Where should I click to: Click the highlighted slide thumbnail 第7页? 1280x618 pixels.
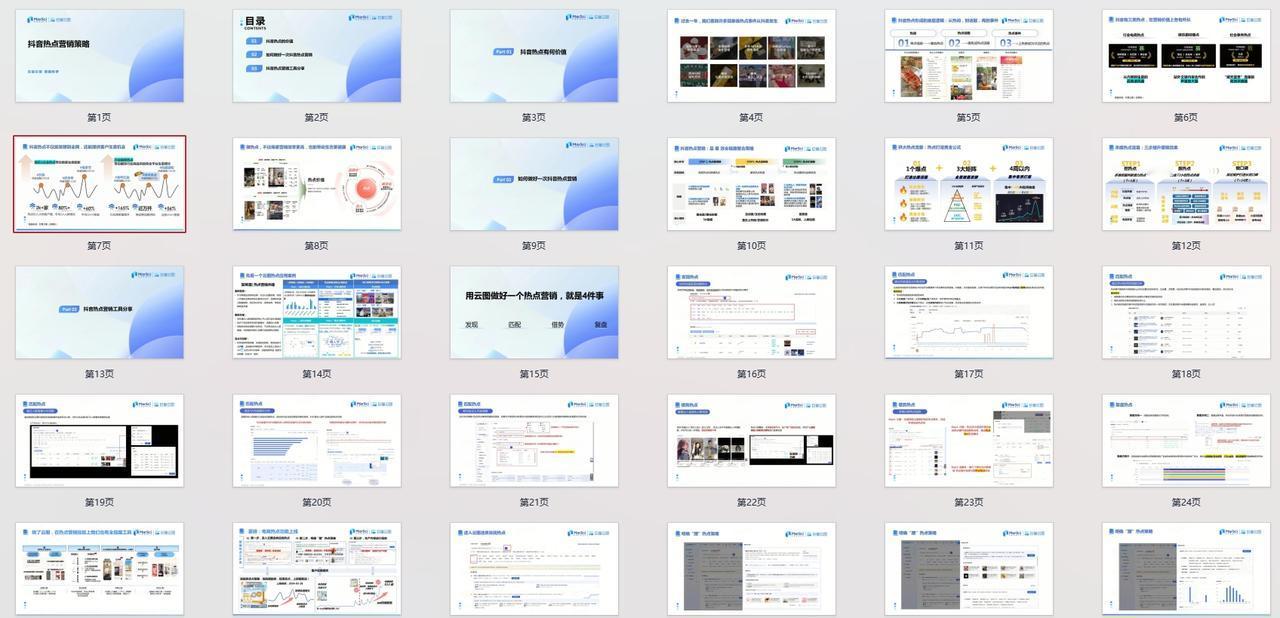click(x=99, y=184)
